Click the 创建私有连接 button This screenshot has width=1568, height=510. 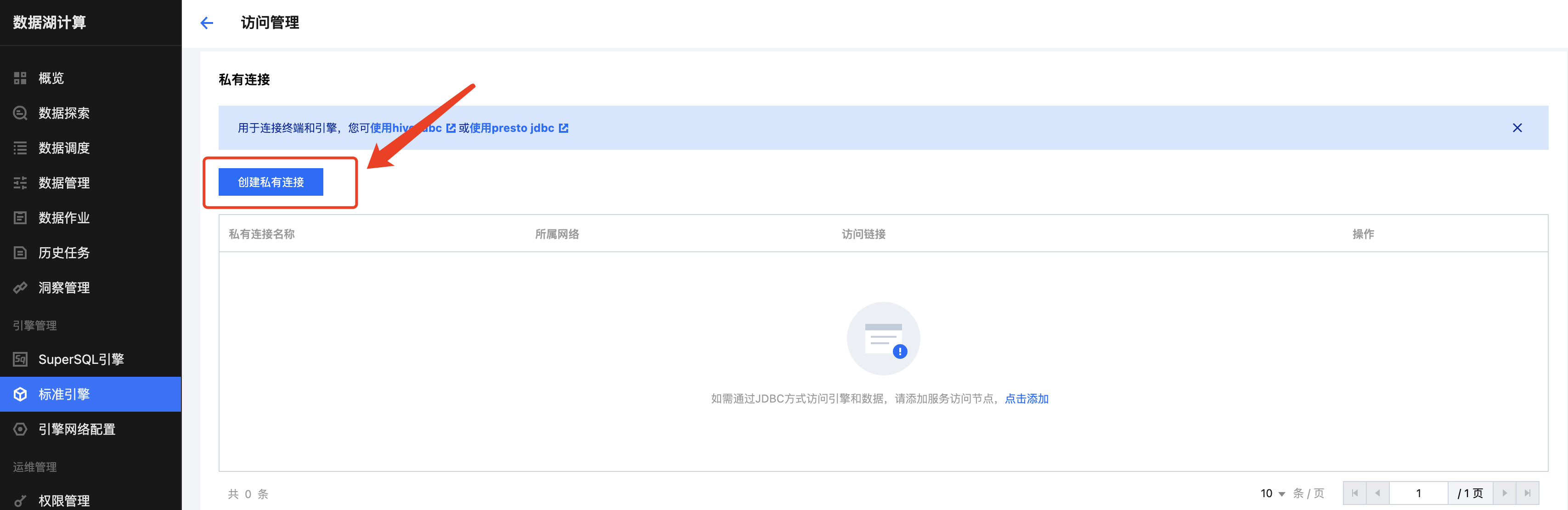pyautogui.click(x=271, y=182)
